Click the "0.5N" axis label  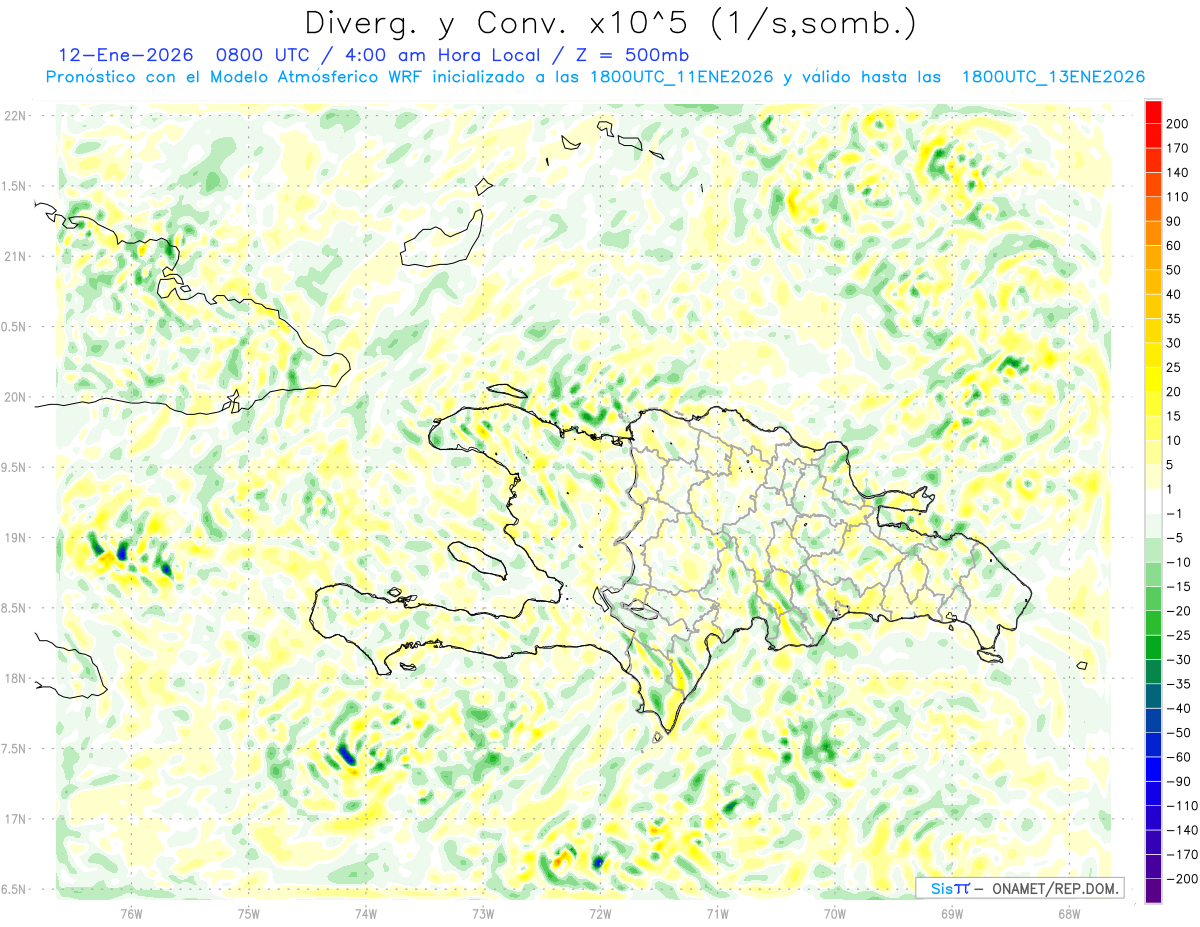coord(15,327)
